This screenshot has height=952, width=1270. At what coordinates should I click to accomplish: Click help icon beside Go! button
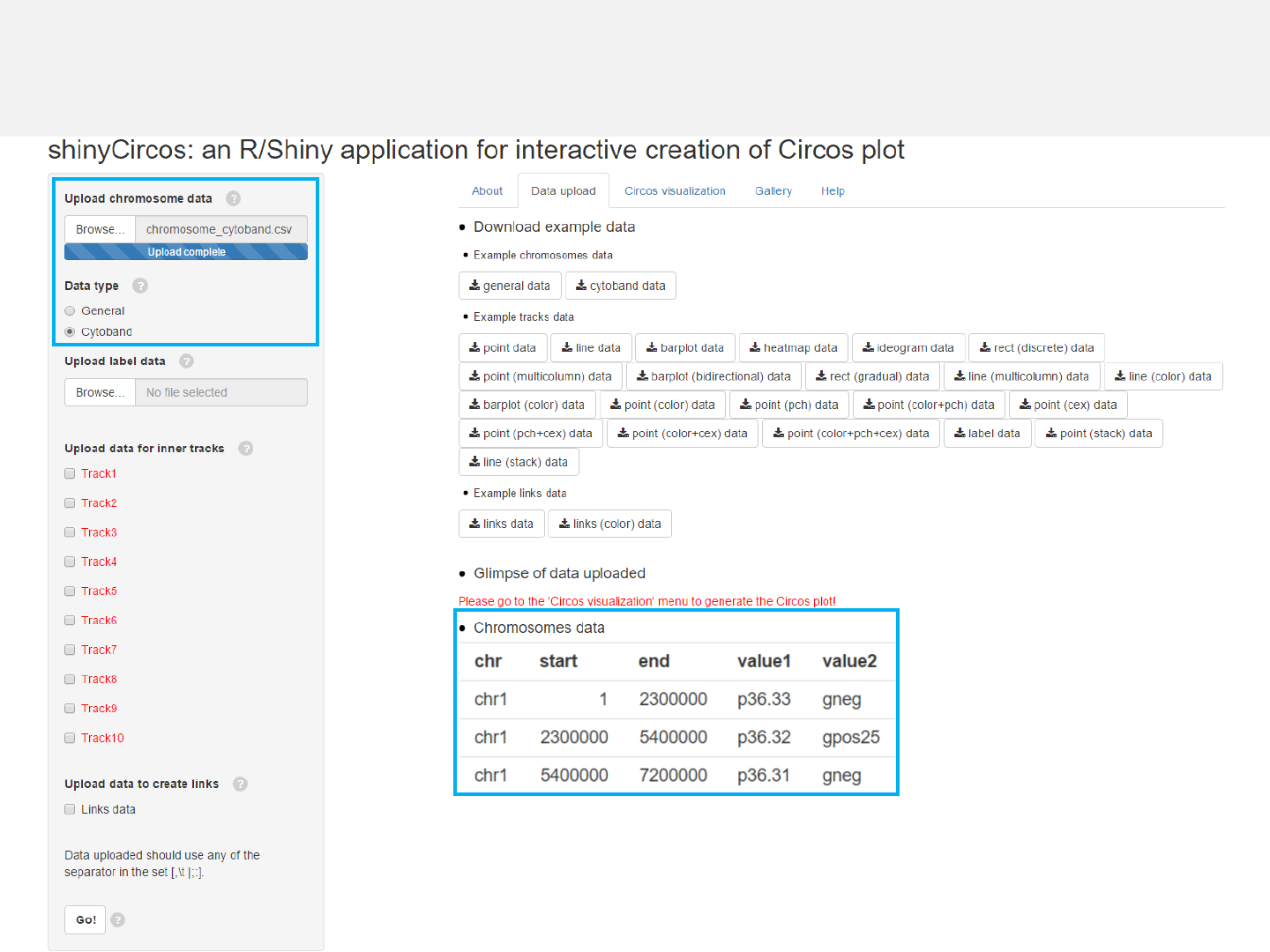coord(118,919)
